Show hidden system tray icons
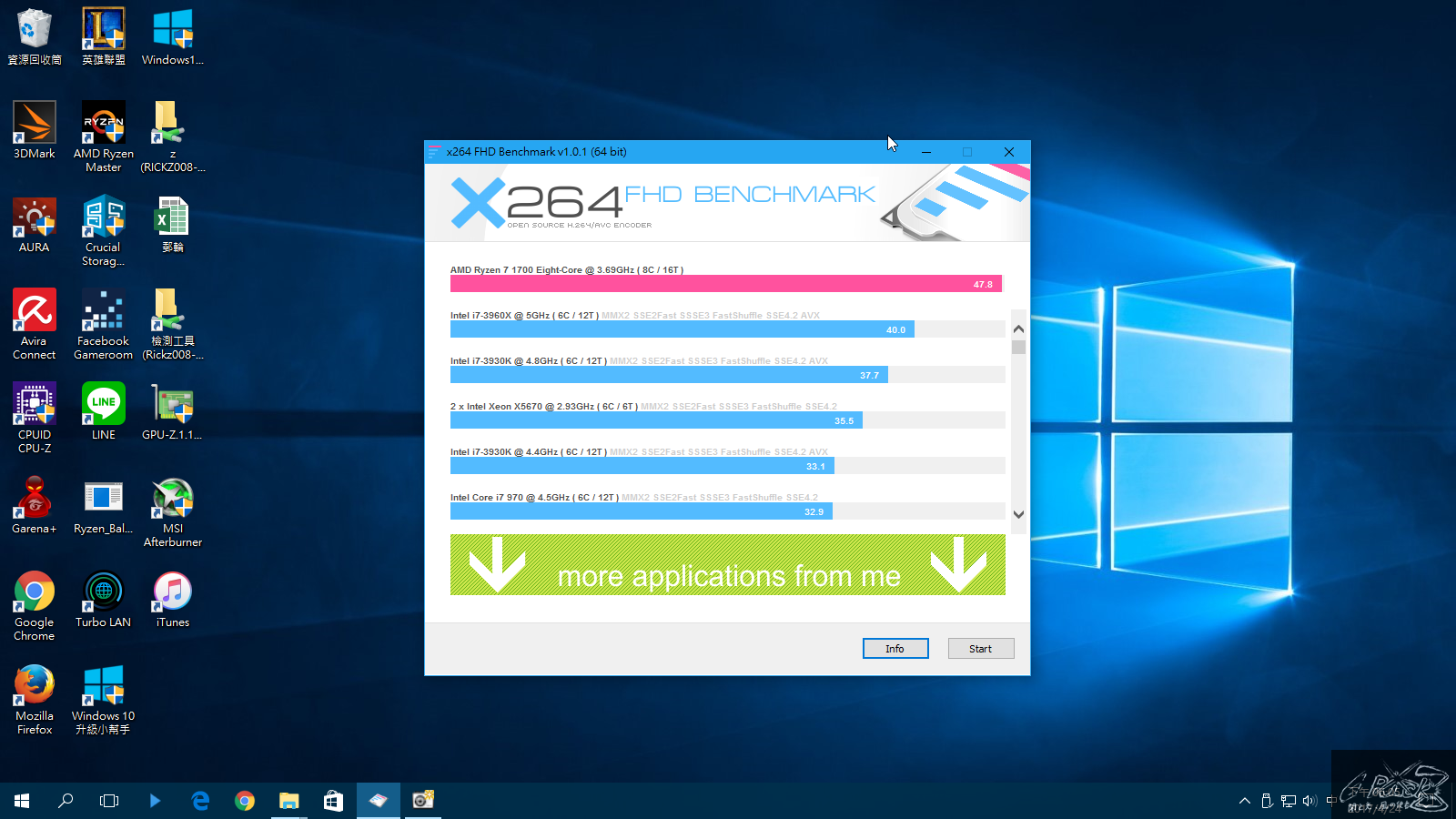The image size is (1456, 819). coord(1245,801)
